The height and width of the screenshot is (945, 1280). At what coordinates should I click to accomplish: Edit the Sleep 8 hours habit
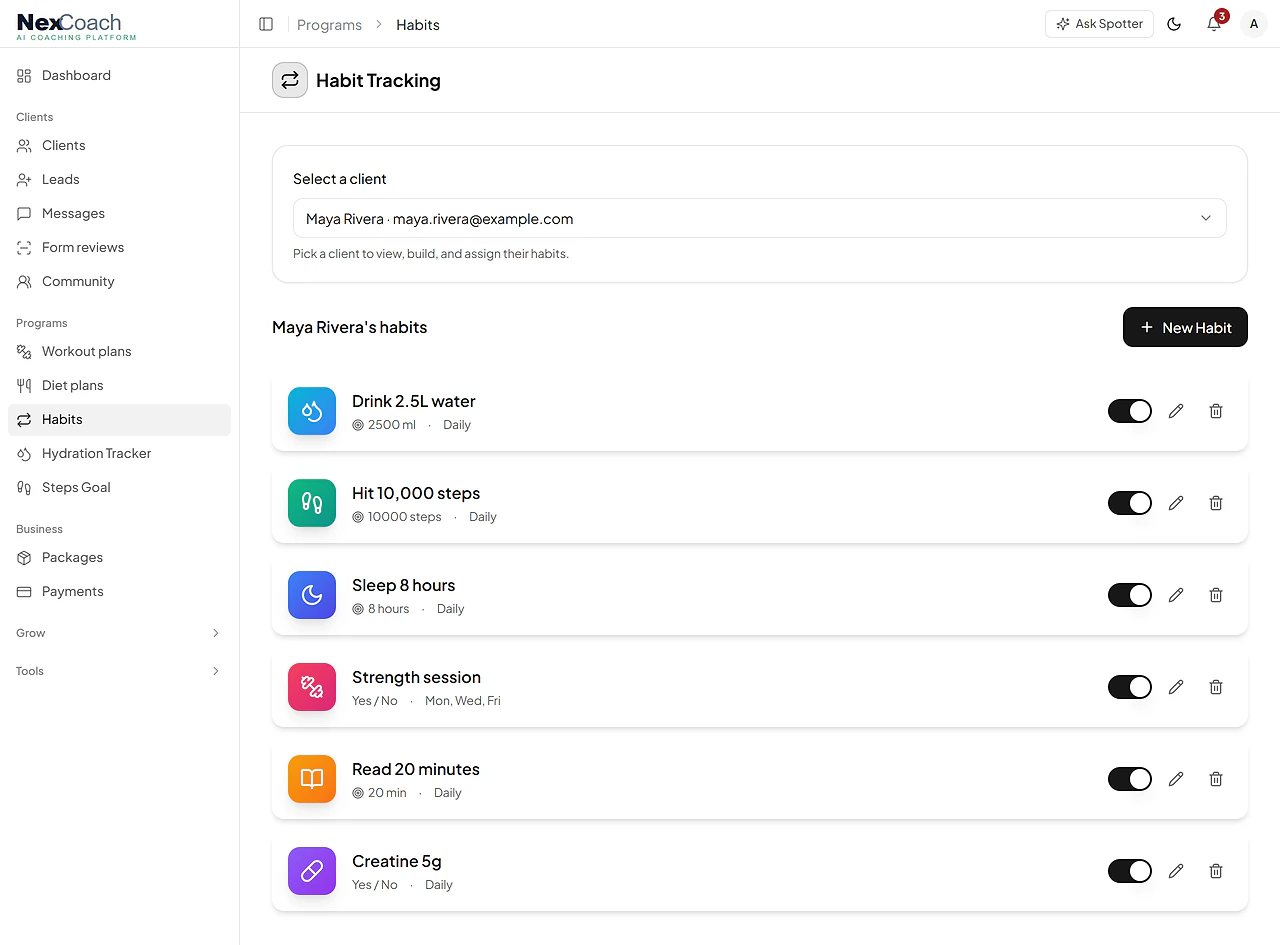click(x=1176, y=595)
